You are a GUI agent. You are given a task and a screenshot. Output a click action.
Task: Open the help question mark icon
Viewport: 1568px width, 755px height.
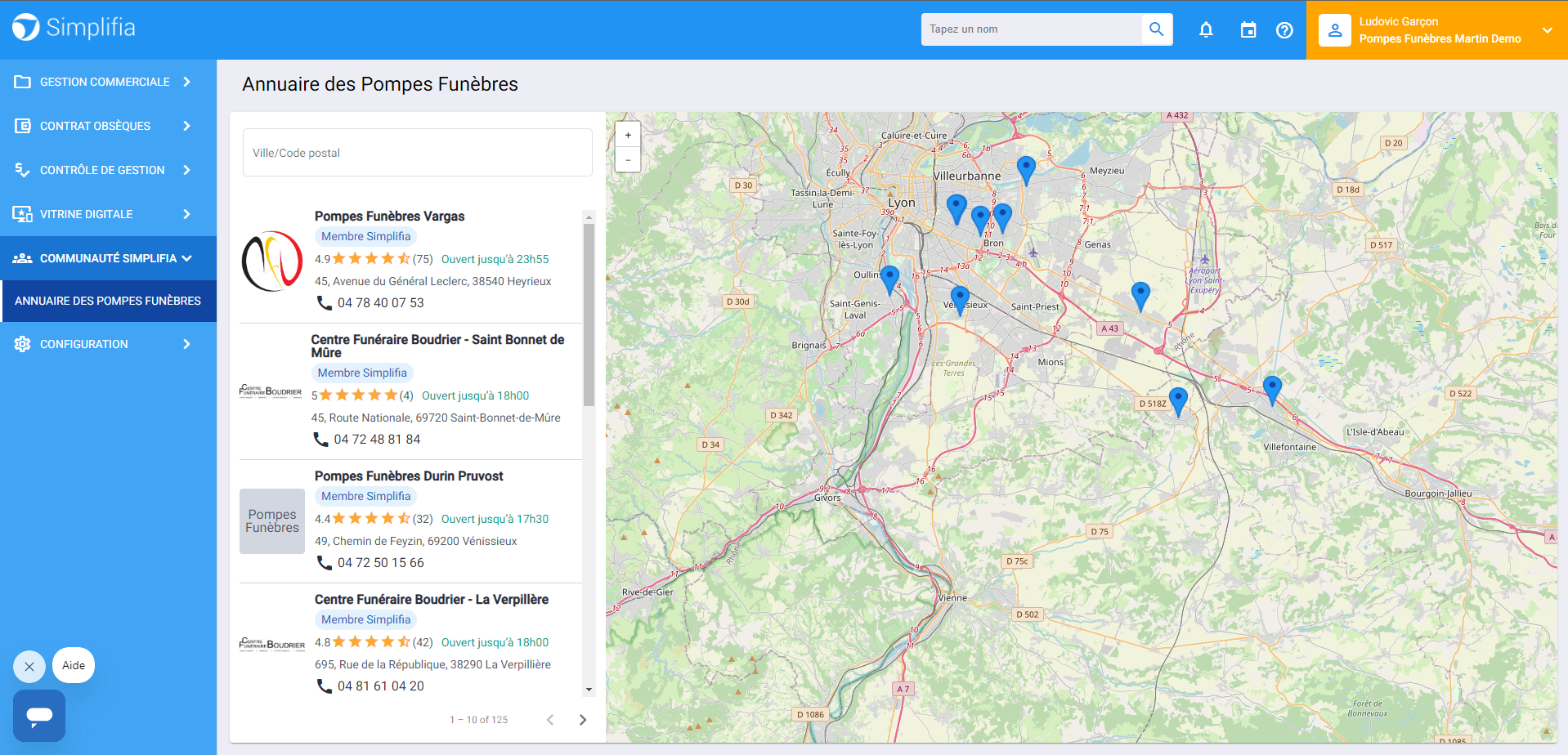click(1284, 30)
